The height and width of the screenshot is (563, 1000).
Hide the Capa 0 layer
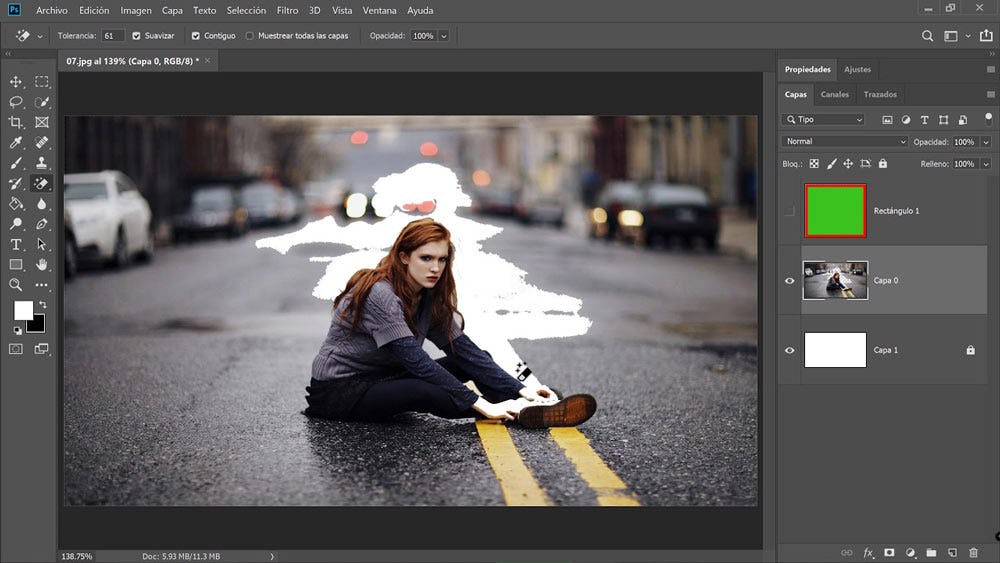coord(790,281)
